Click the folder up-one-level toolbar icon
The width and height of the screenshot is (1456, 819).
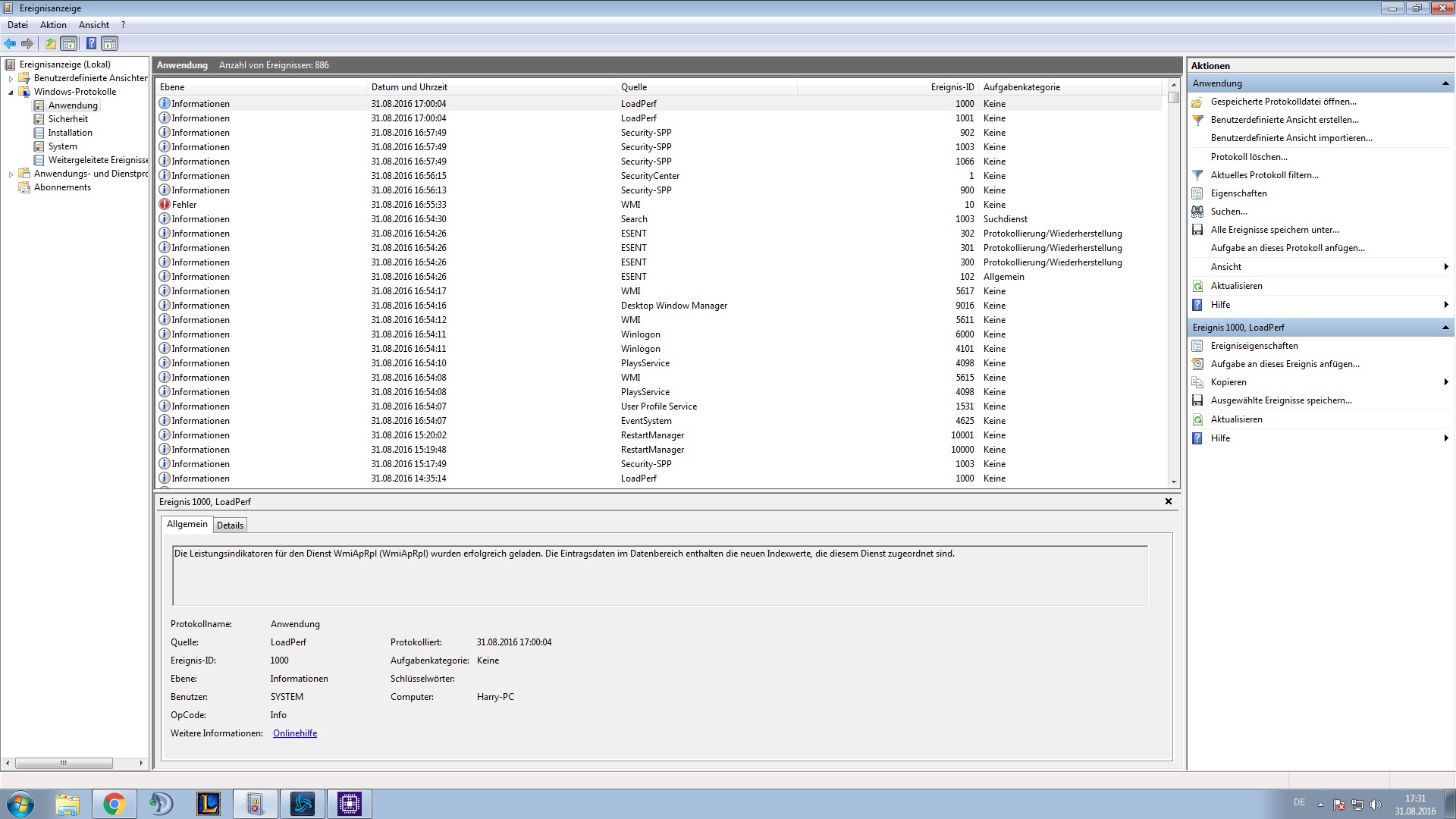click(x=50, y=44)
